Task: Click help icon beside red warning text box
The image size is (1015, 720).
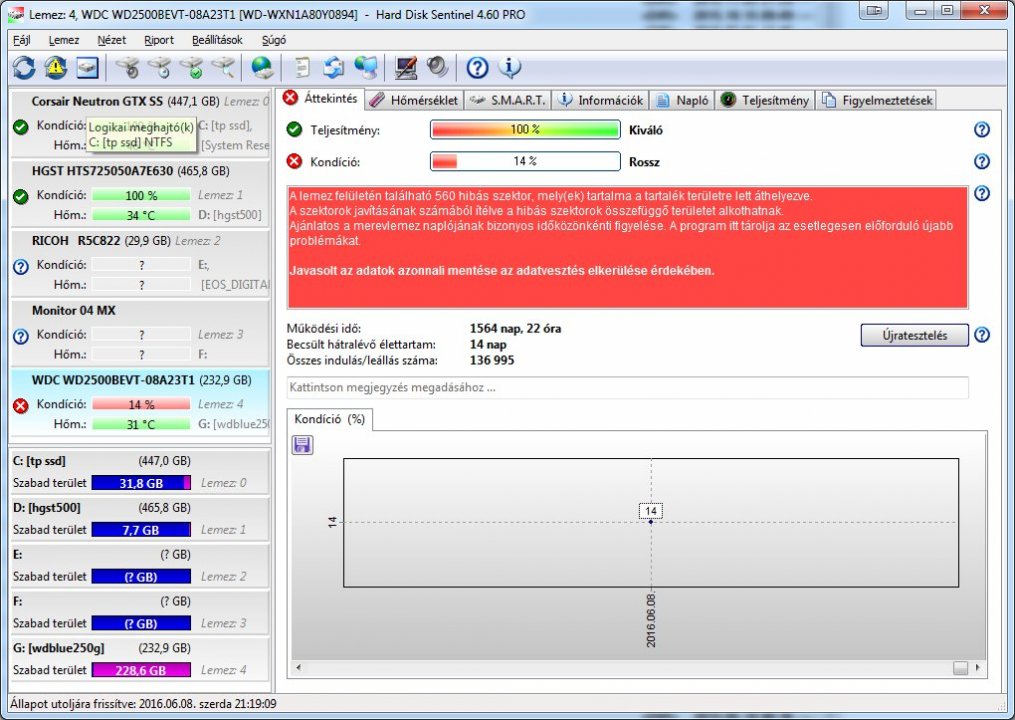Action: pyautogui.click(x=982, y=193)
